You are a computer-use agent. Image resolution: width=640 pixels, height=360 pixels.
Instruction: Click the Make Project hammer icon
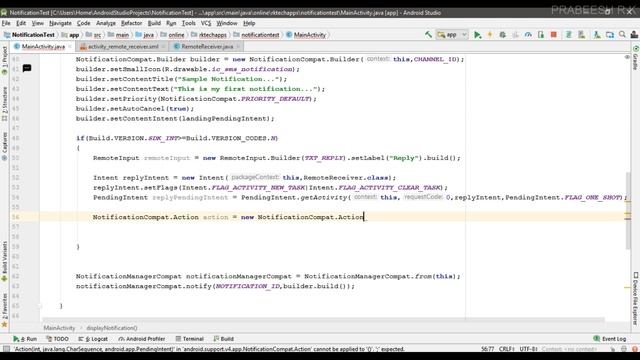[428, 35]
